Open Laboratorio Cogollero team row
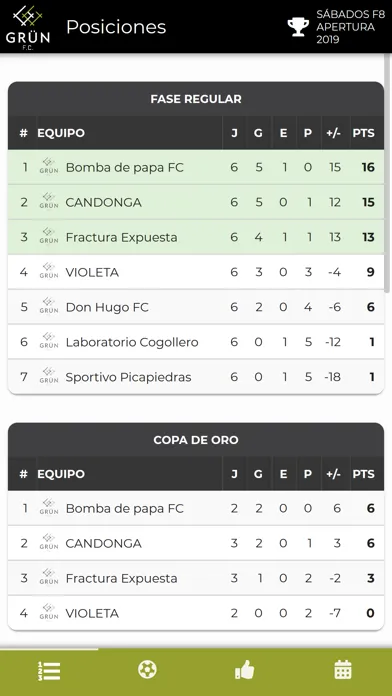Screen dimensions: 392x696 196,342
